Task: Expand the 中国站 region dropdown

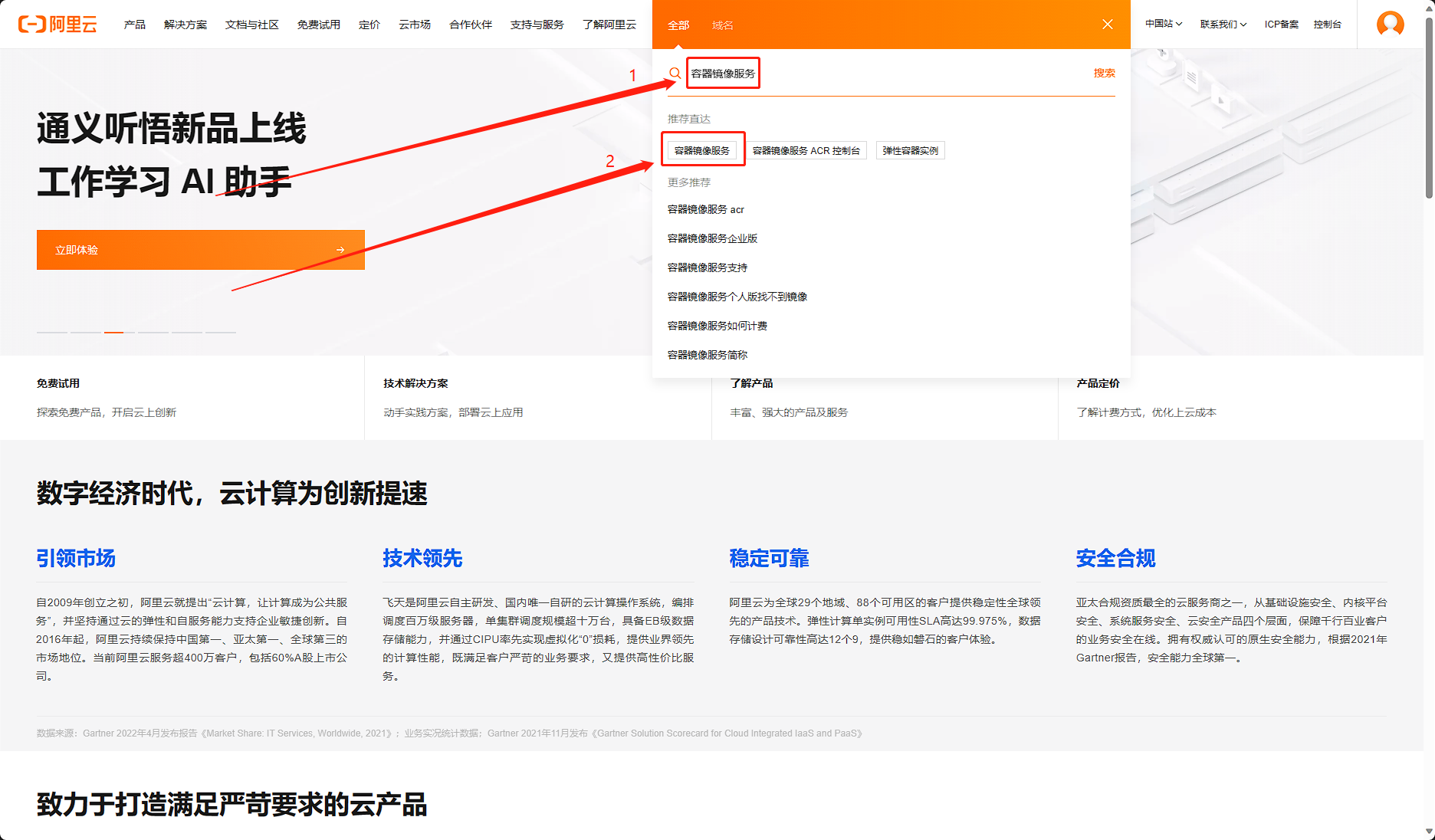Action: (x=1164, y=25)
